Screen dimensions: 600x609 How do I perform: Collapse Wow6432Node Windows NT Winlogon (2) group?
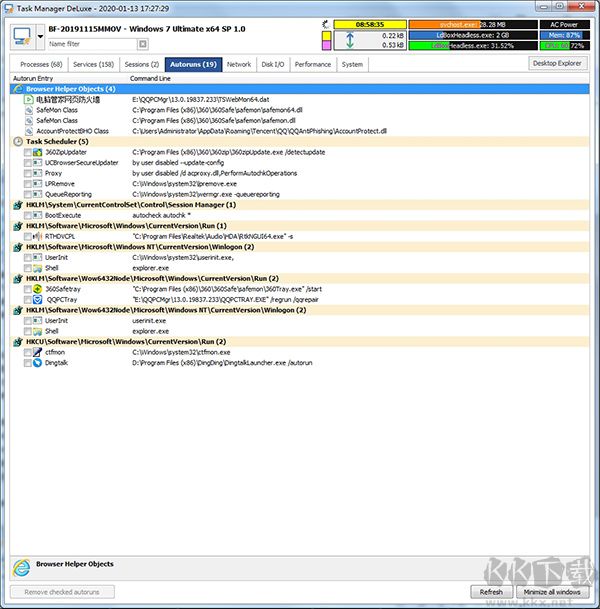(x=299, y=310)
